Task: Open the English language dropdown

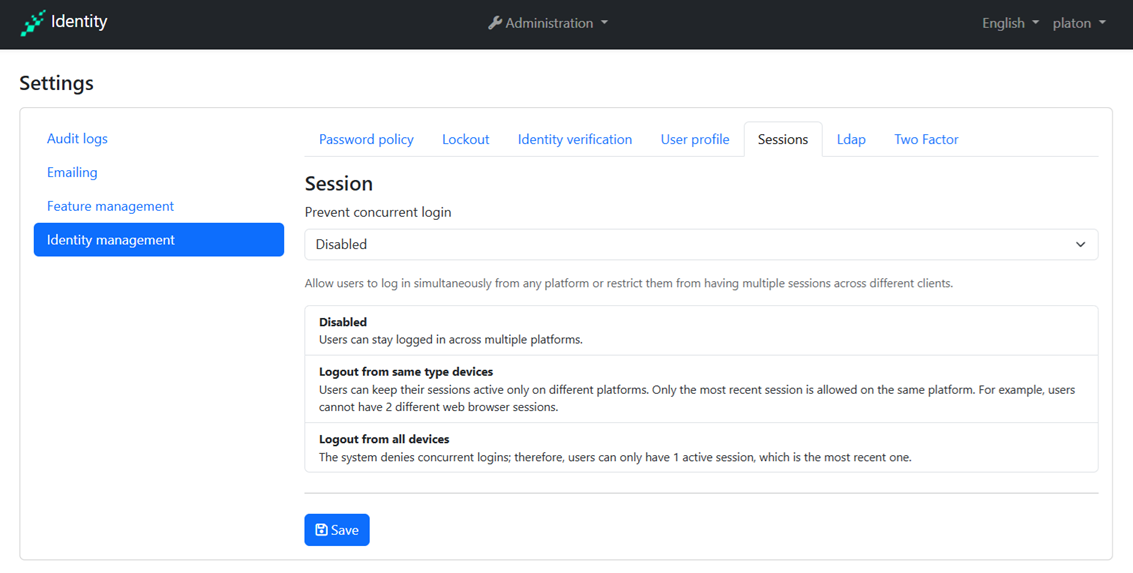Action: [x=1010, y=23]
